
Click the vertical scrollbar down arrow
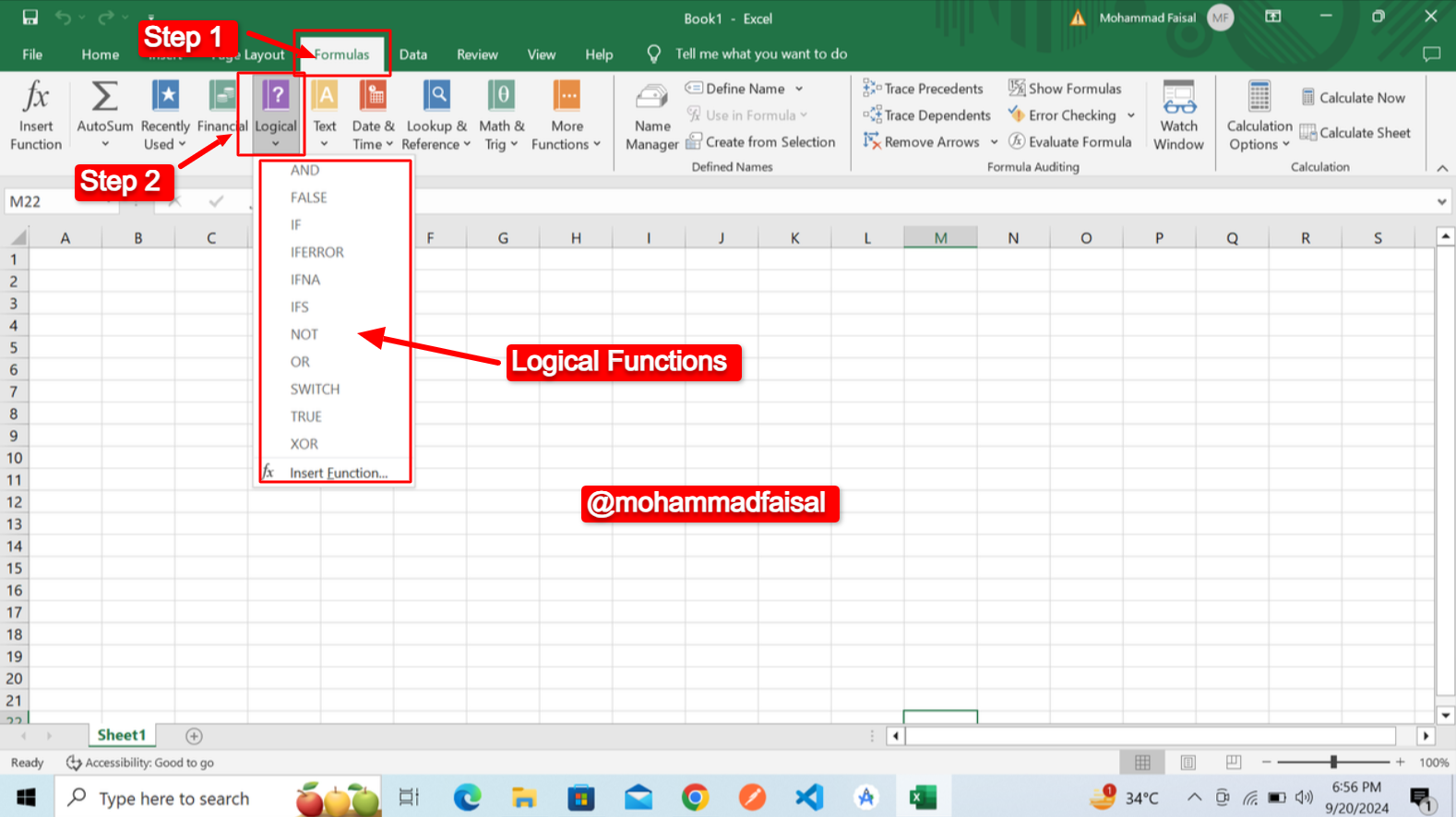(x=1446, y=715)
